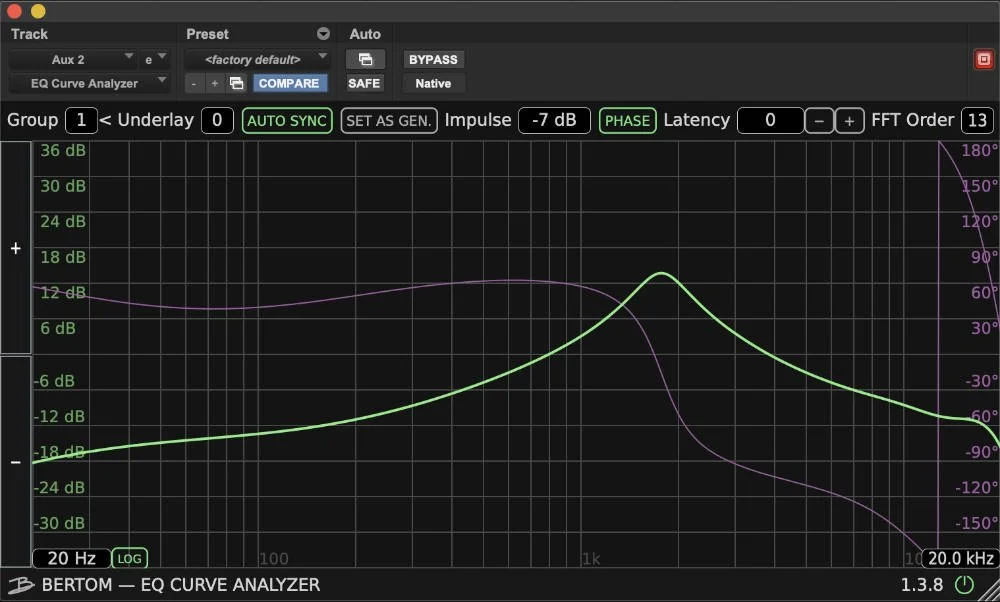Click the minus icon below the dB scale
Screen dimensions: 1000x602
point(15,462)
